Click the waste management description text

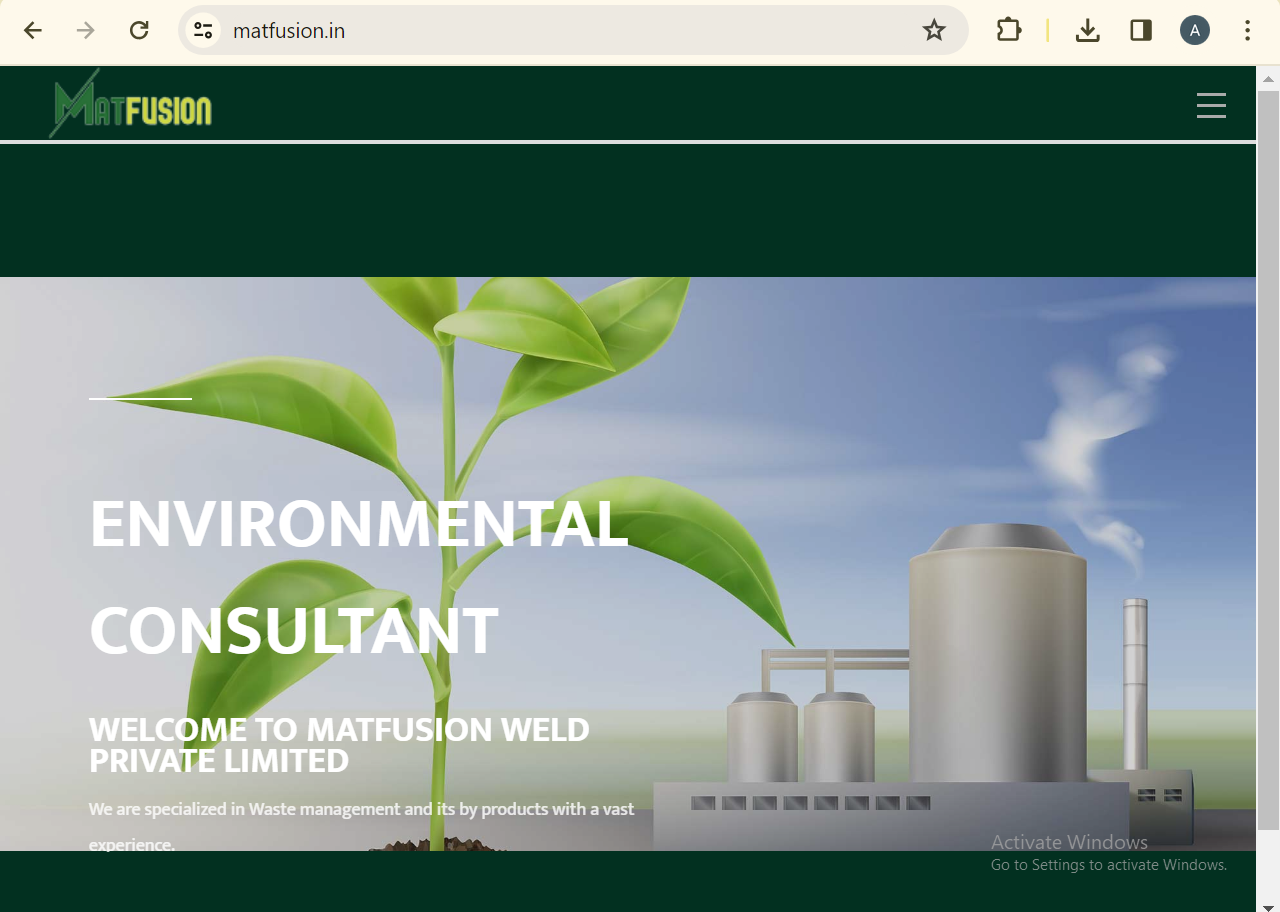pyautogui.click(x=361, y=826)
